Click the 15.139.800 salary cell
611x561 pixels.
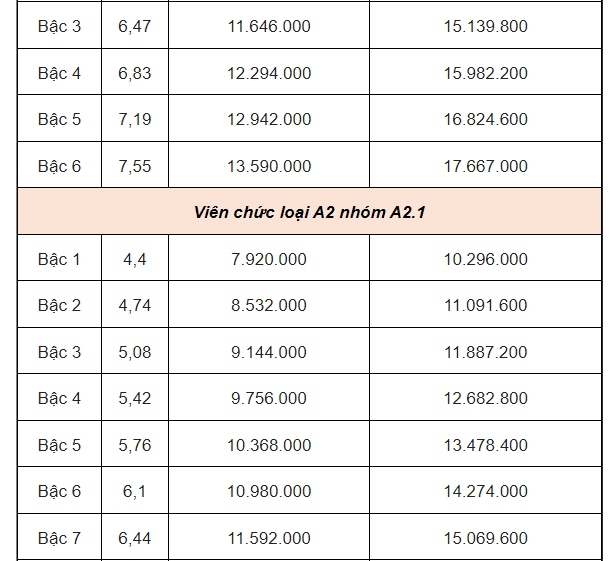click(x=485, y=26)
